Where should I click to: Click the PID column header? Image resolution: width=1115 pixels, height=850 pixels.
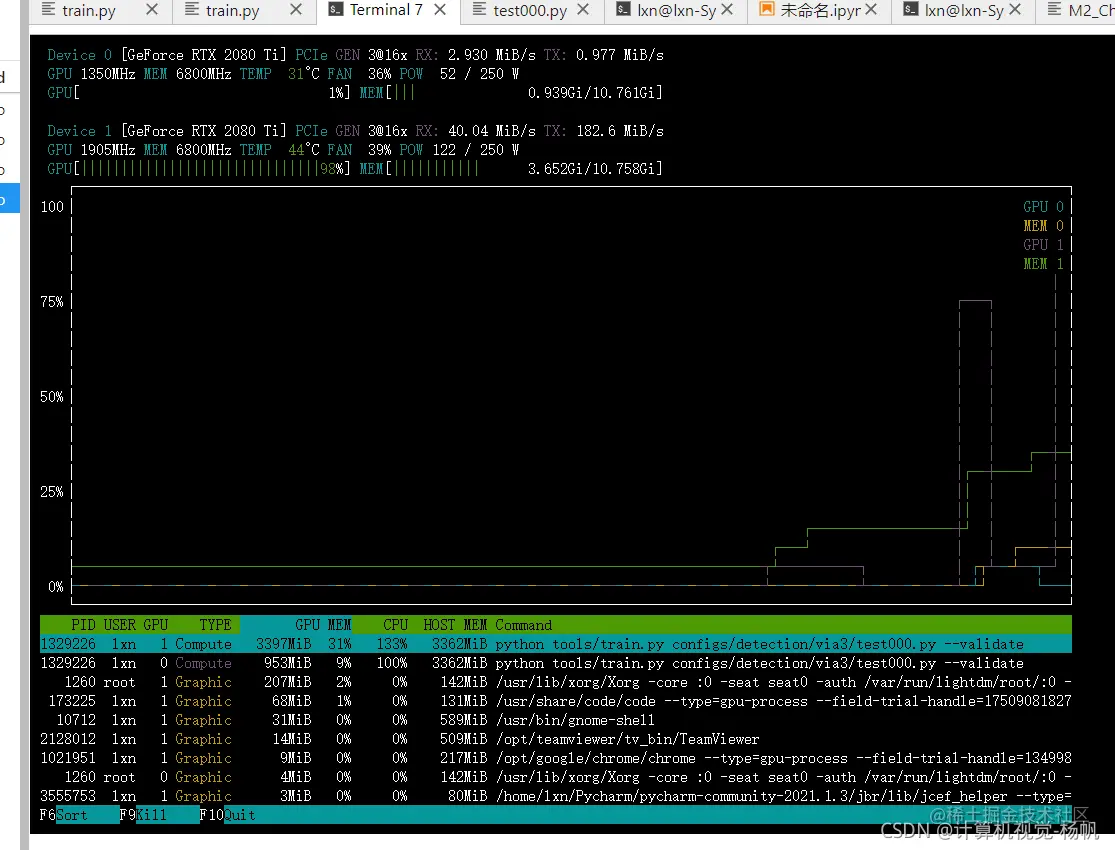(x=82, y=625)
